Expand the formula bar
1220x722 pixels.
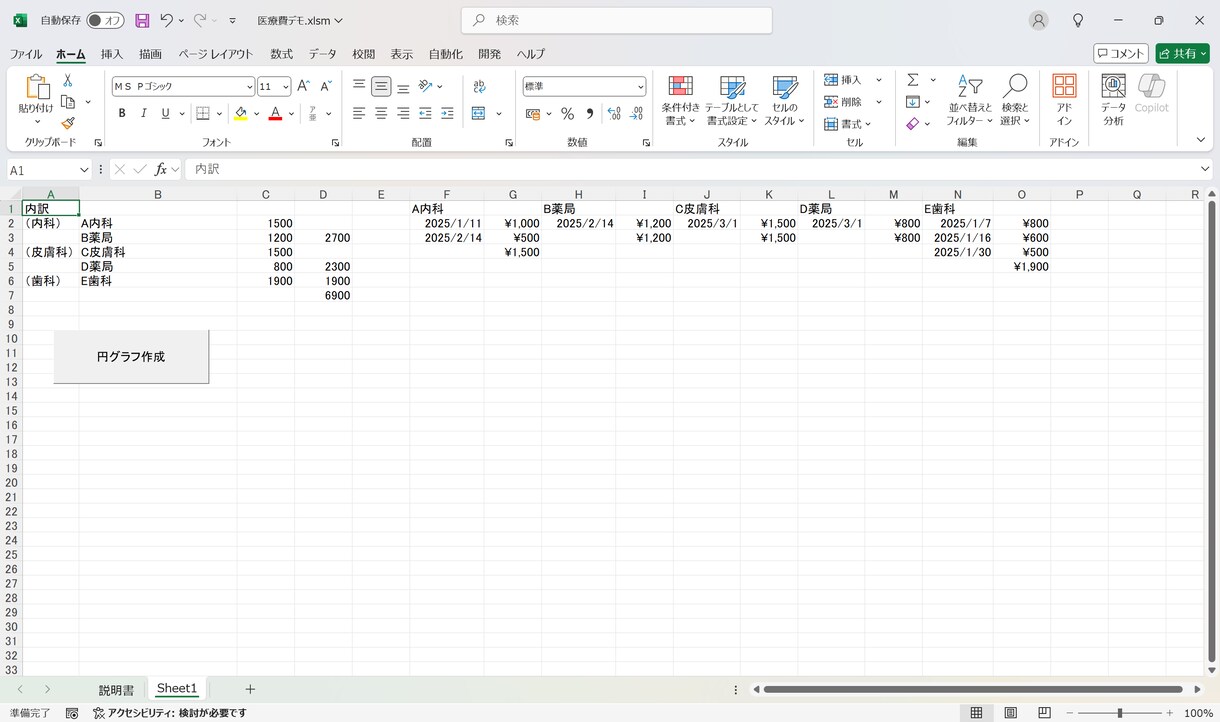coord(1204,170)
